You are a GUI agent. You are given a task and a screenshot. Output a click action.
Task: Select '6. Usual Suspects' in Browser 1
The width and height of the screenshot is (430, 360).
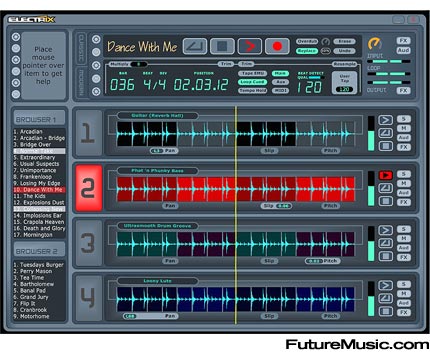[x=39, y=164]
